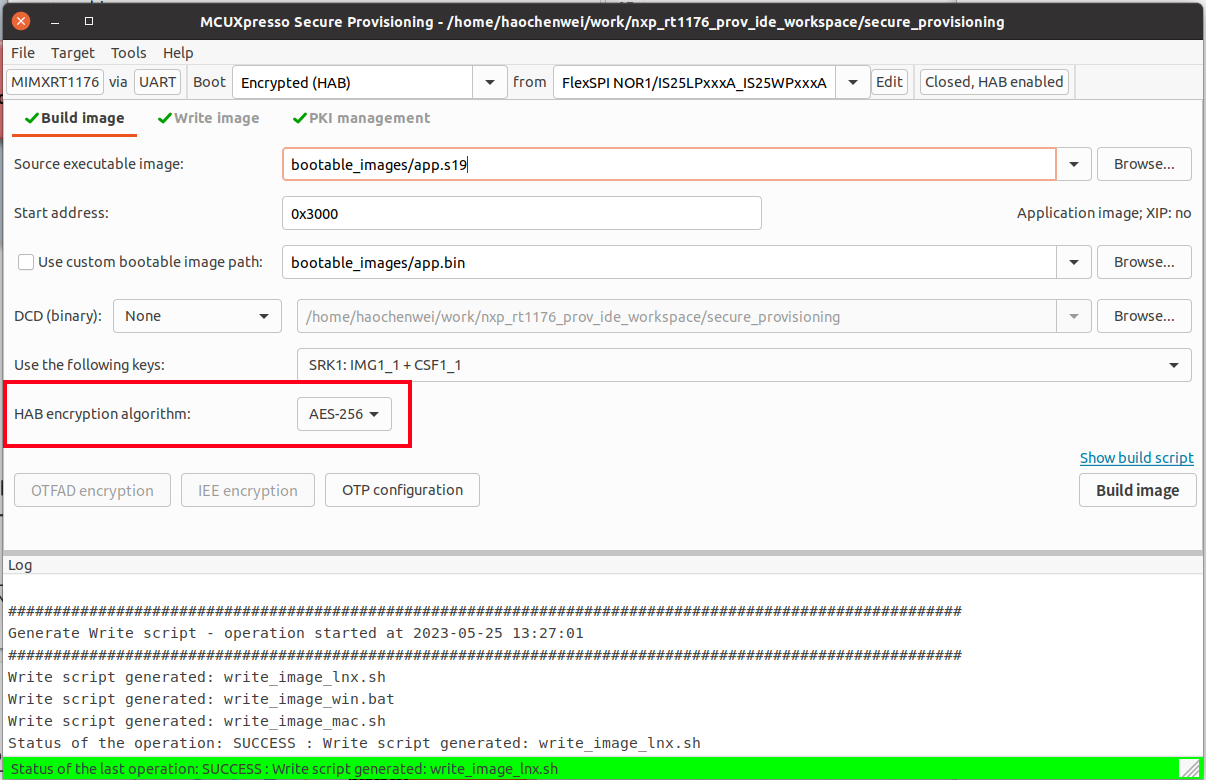Enable Use custom bootable image path checkbox
This screenshot has height=780, width=1206.
tap(26, 262)
